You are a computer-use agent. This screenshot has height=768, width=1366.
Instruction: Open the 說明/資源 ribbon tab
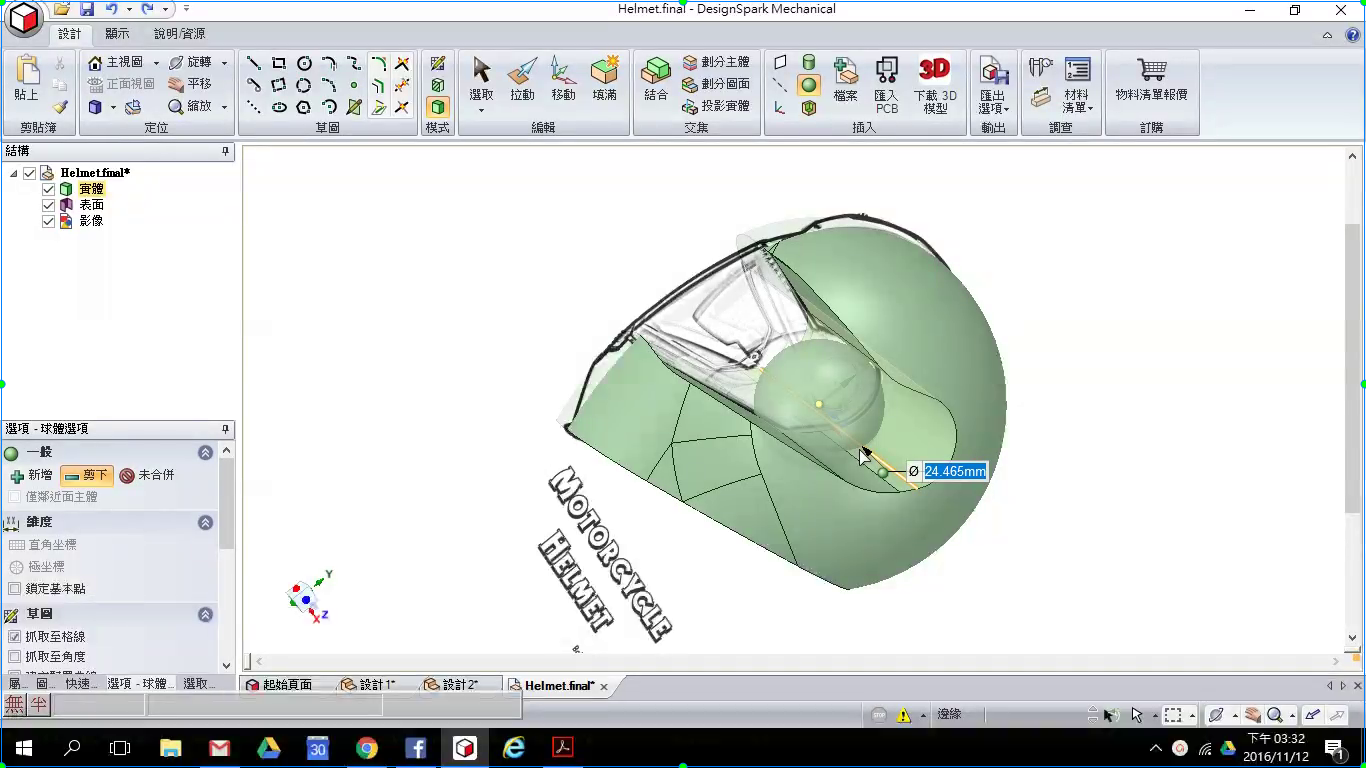(x=179, y=34)
